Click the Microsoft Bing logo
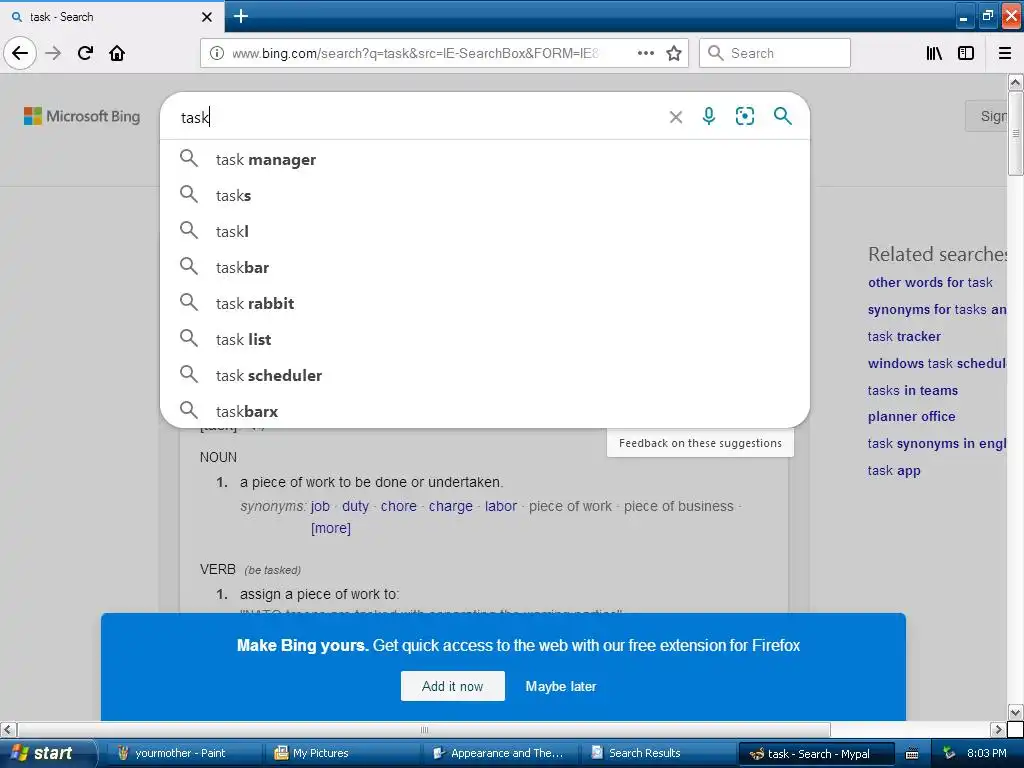This screenshot has height=768, width=1024. pyautogui.click(x=82, y=116)
